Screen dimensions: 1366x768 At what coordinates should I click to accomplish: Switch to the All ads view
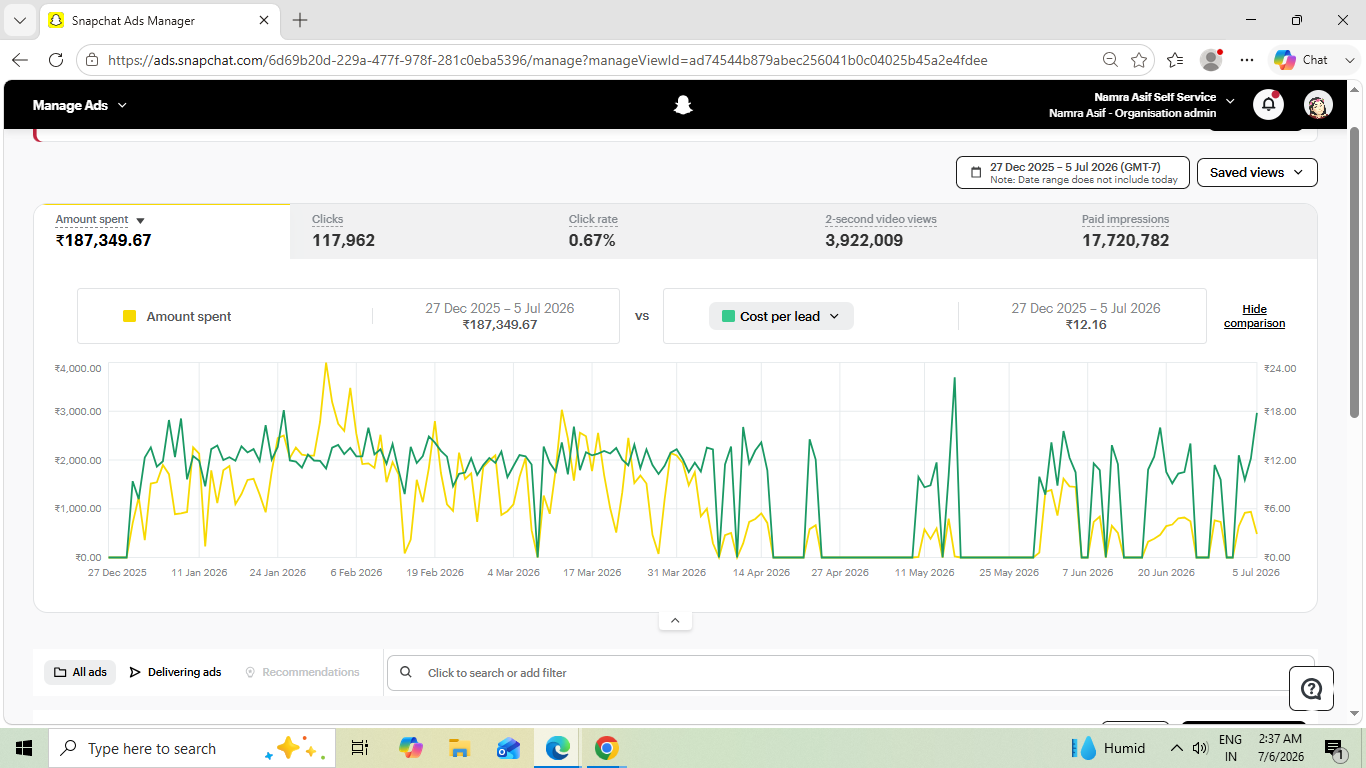tap(80, 672)
